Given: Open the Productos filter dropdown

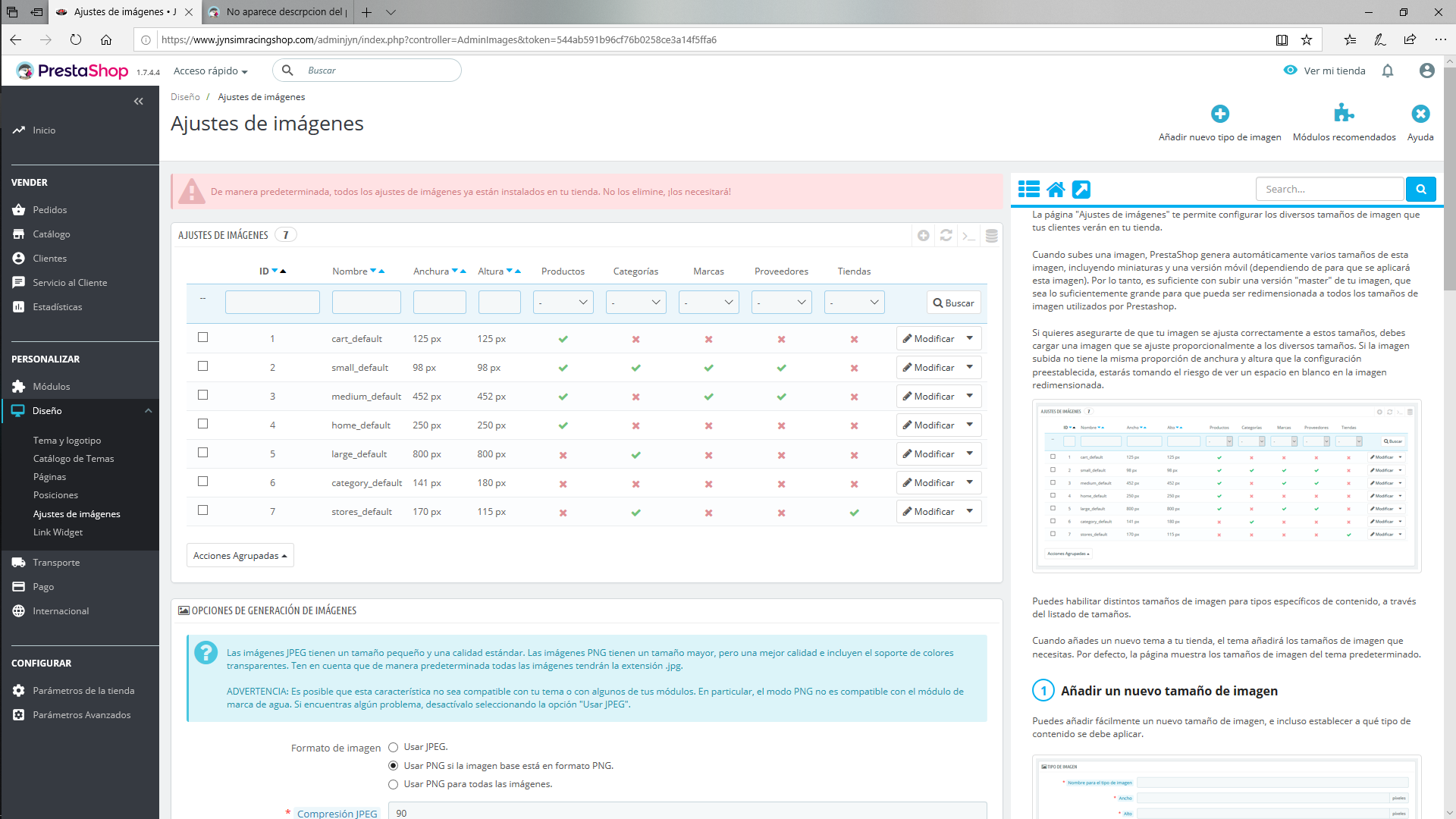Looking at the screenshot, I should click(x=563, y=303).
